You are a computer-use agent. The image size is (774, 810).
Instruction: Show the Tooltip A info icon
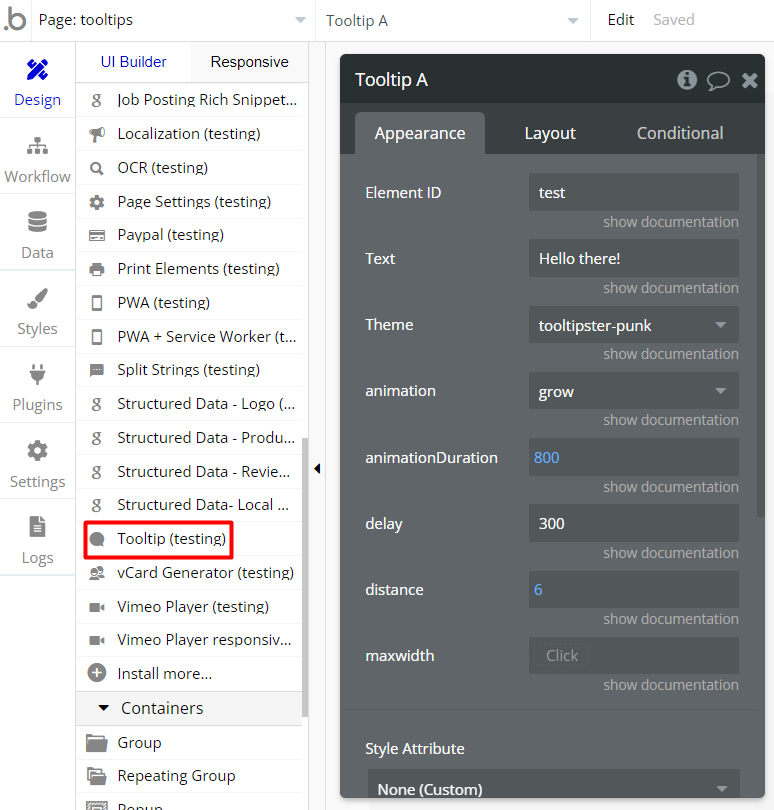point(687,80)
